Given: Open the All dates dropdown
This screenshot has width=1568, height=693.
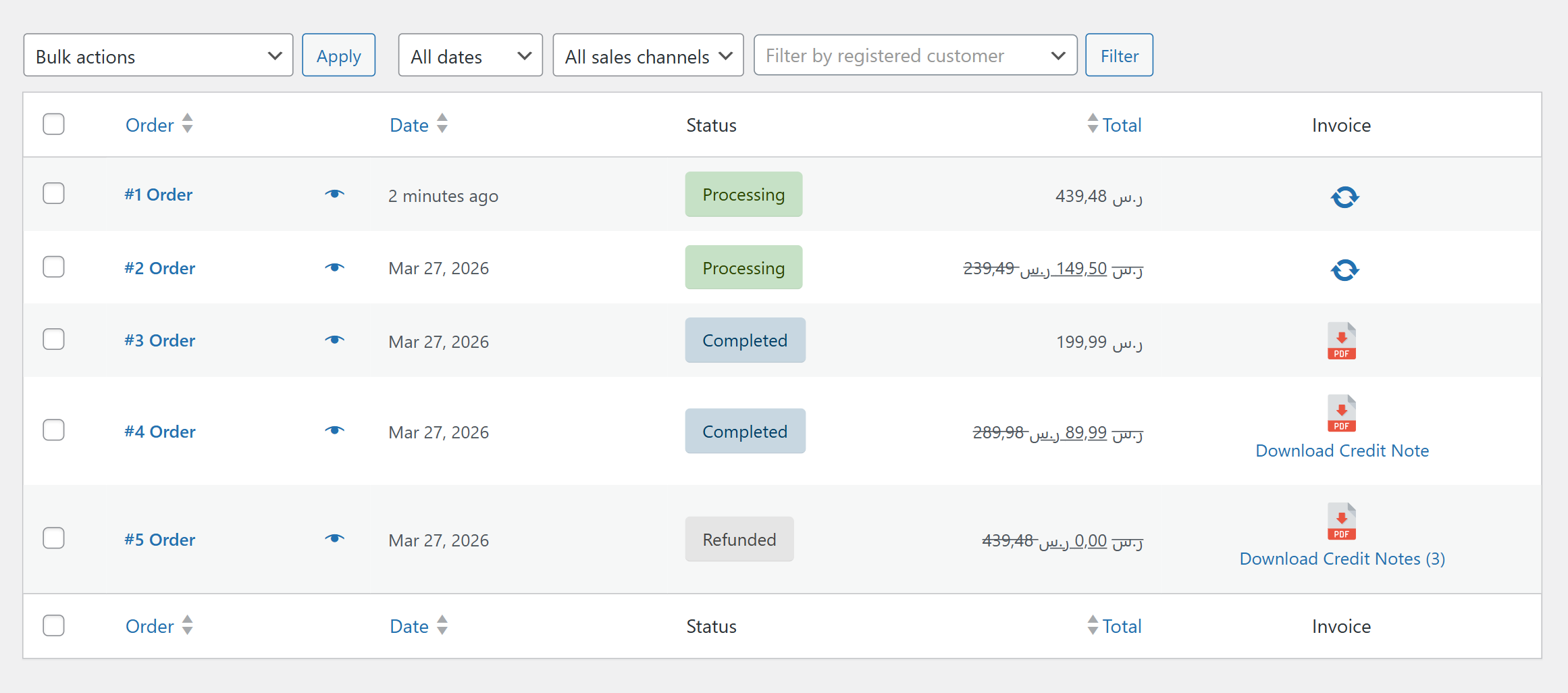Looking at the screenshot, I should tap(470, 55).
